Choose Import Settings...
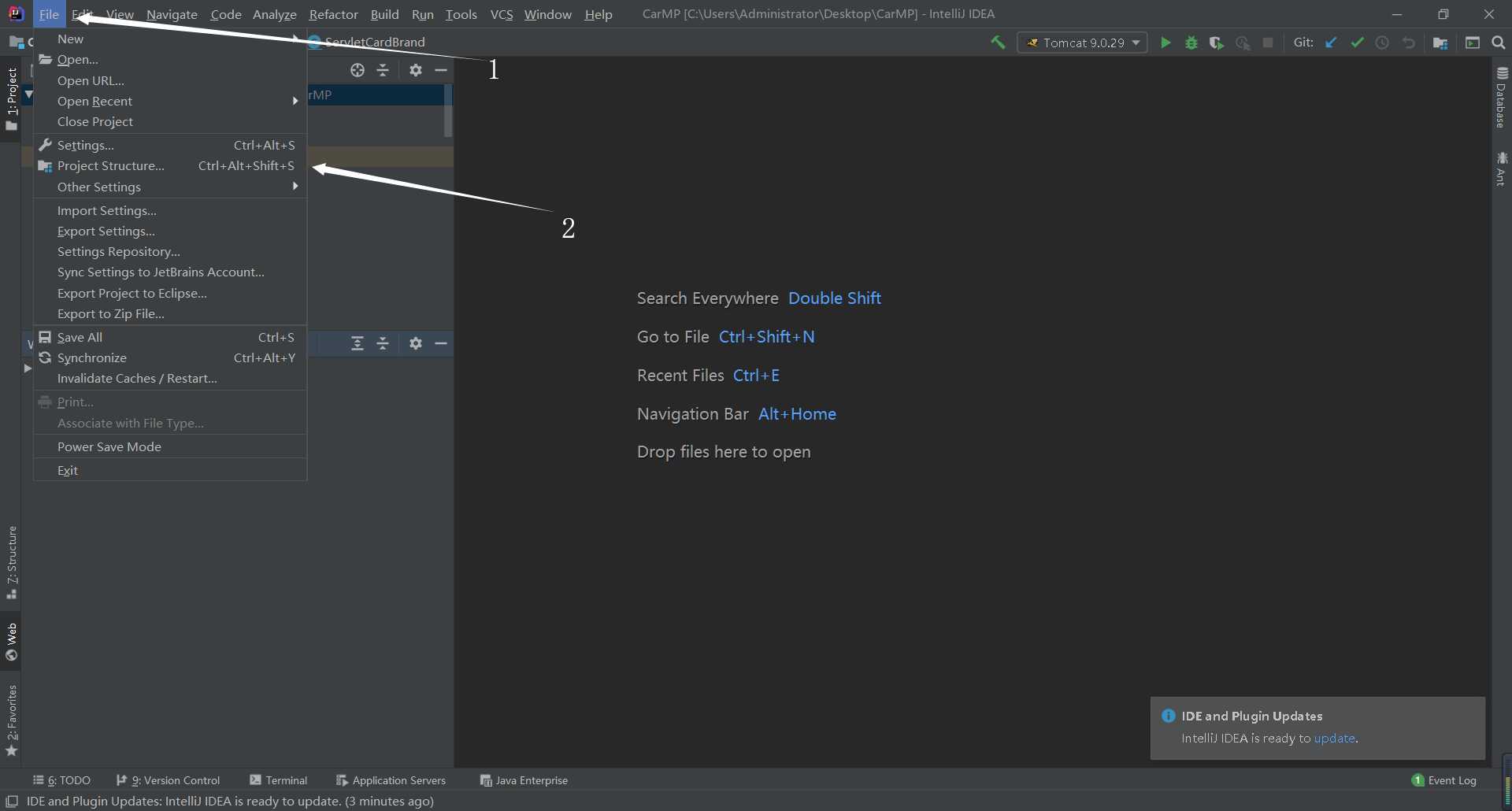This screenshot has width=1512, height=811. [x=170, y=210]
